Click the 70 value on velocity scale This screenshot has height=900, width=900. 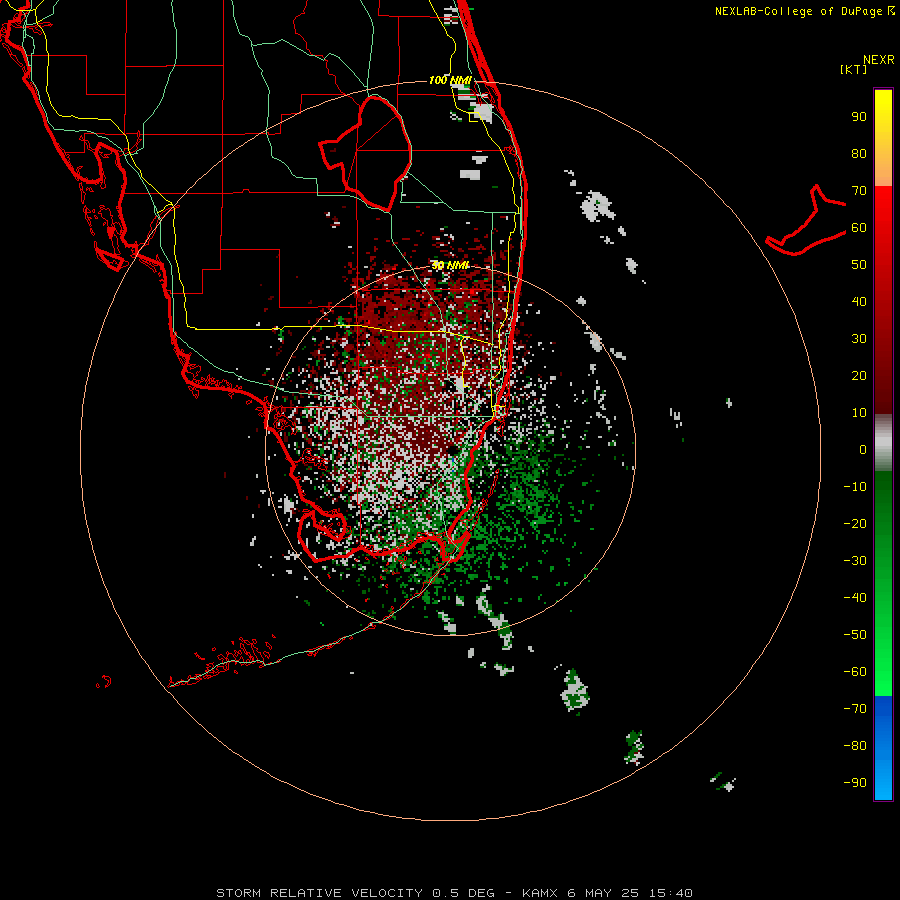[x=859, y=191]
